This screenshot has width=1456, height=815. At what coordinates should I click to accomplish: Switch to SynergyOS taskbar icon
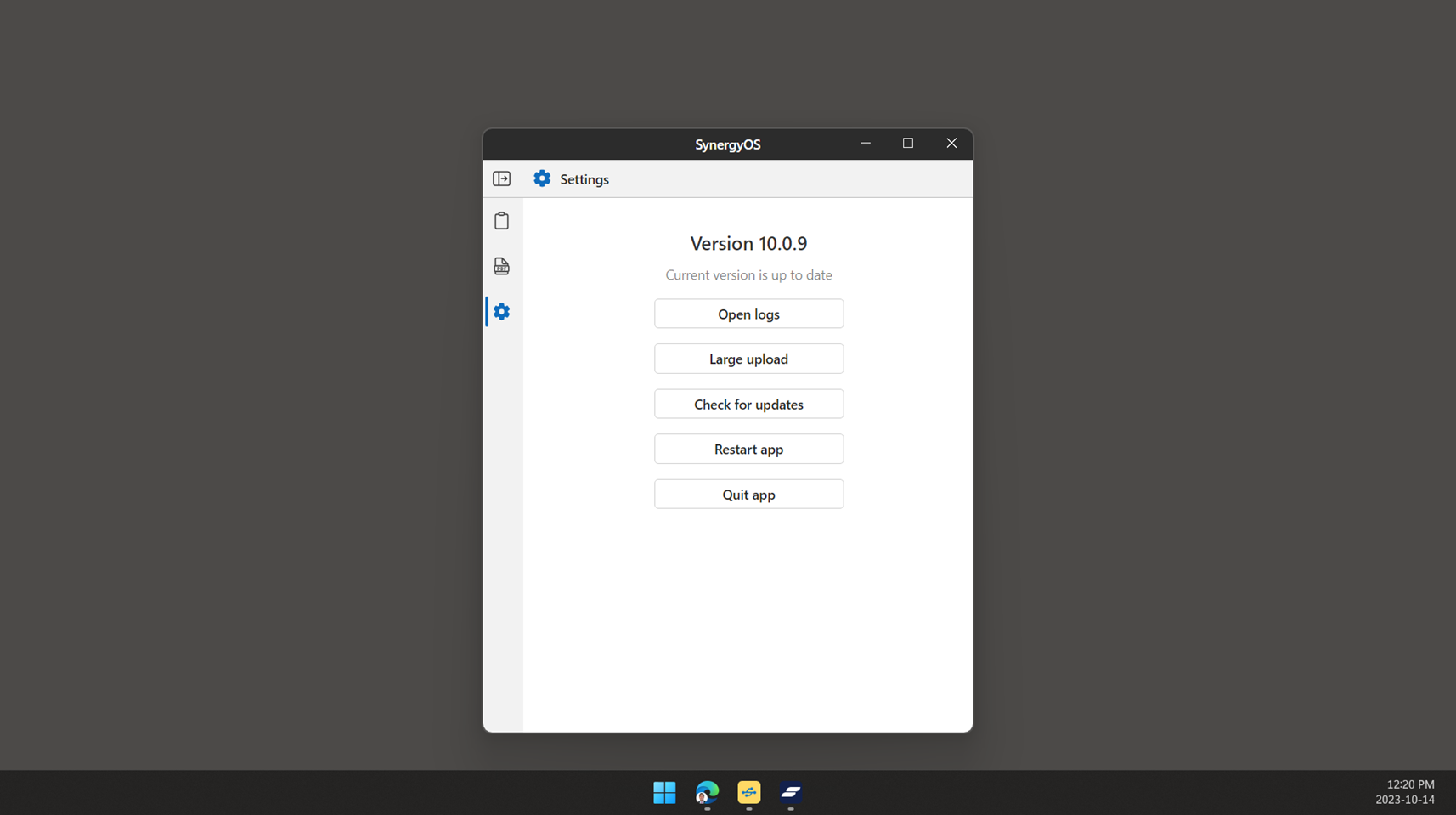tap(791, 792)
